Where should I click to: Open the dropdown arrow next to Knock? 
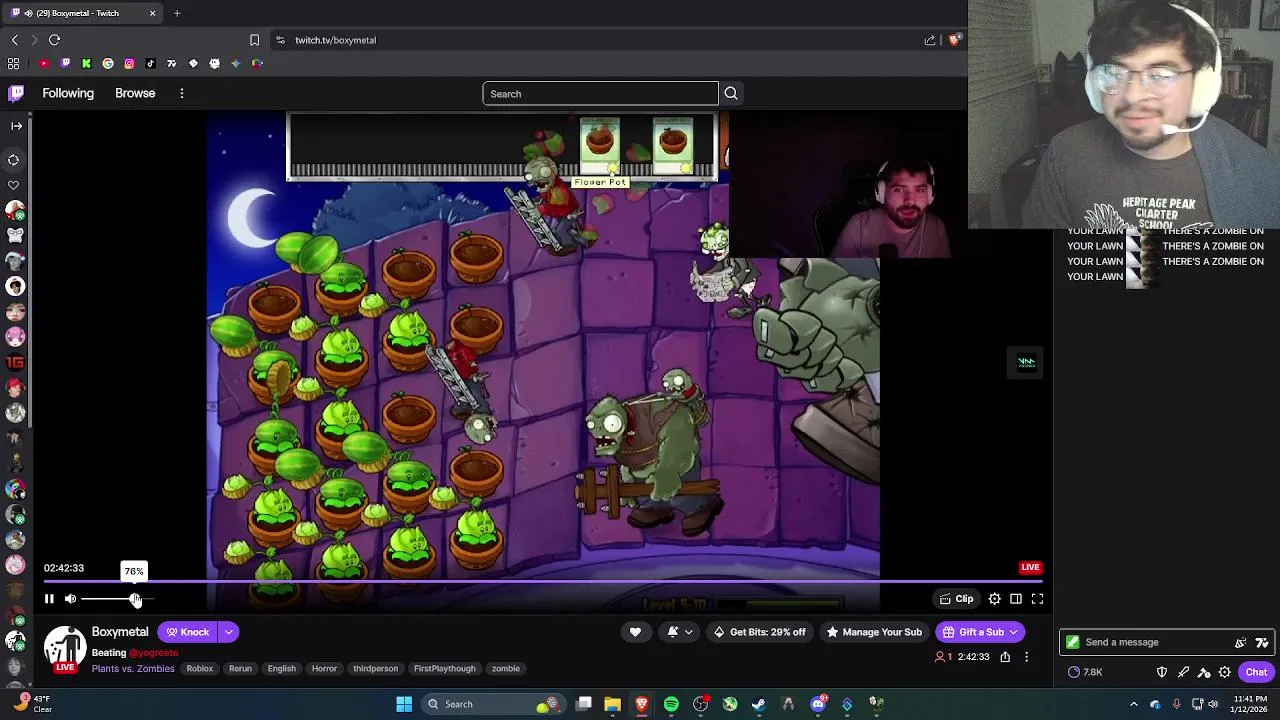229,632
